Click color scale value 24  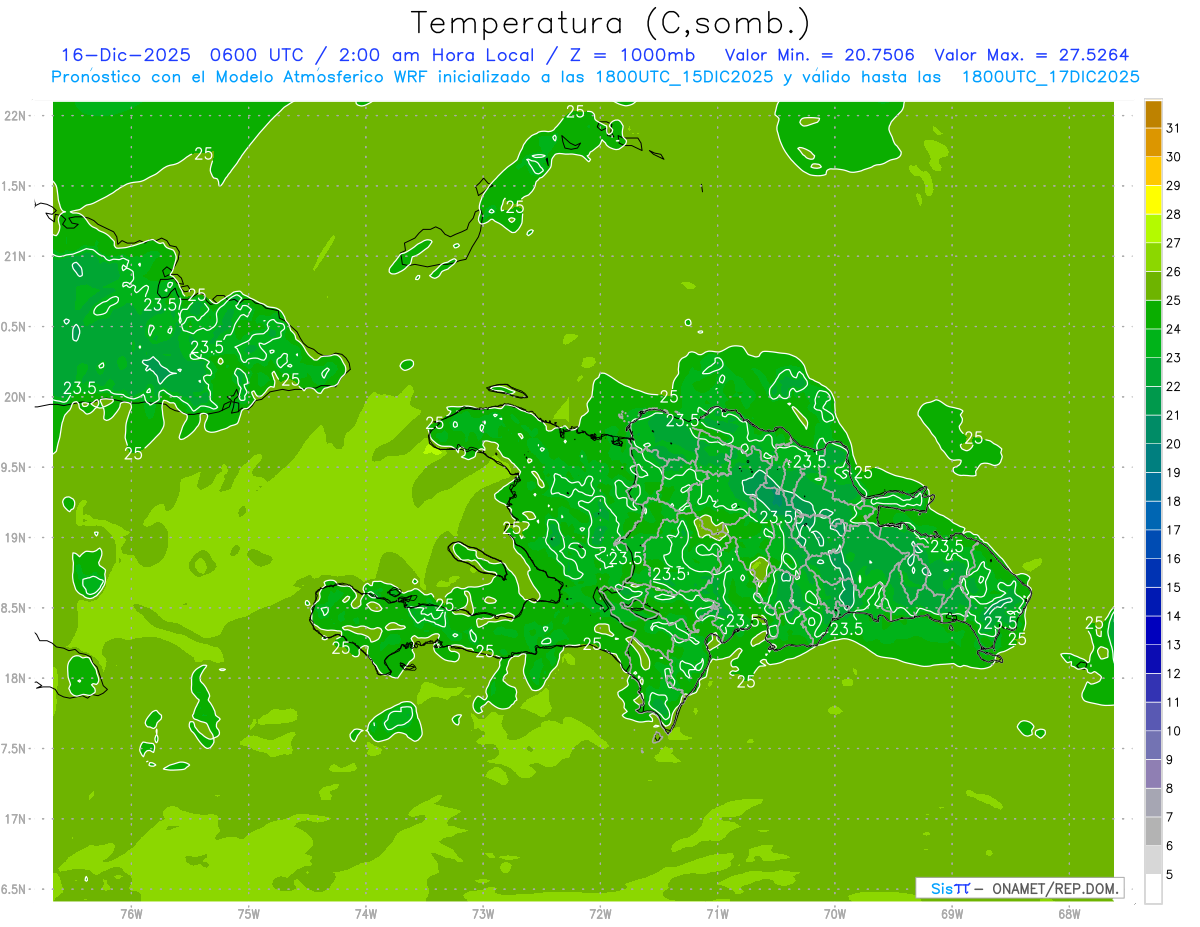(1174, 329)
